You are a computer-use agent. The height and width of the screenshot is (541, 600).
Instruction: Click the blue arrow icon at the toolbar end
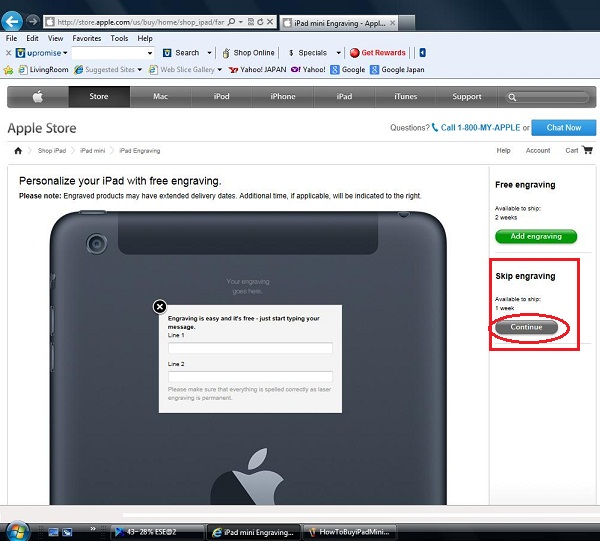tap(422, 53)
